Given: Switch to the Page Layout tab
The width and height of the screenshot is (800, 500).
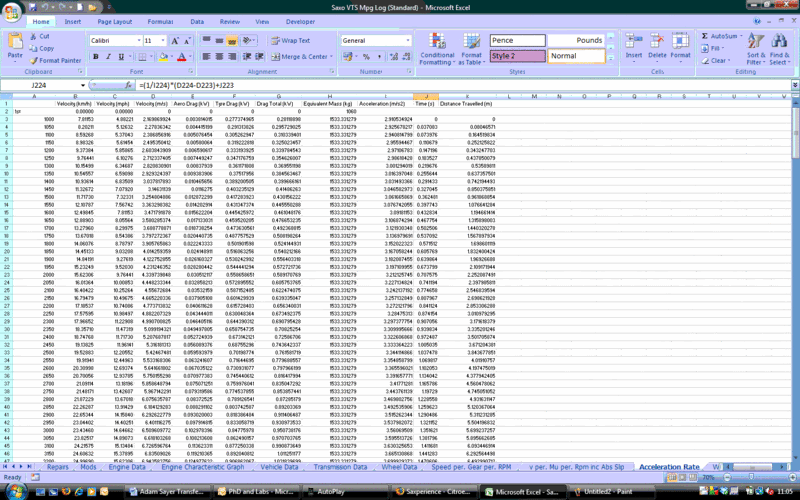Looking at the screenshot, I should click(x=115, y=22).
